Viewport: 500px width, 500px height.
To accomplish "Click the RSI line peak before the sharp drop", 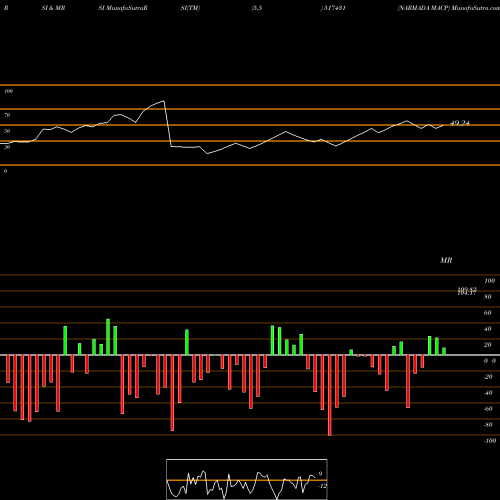I will pos(164,101).
